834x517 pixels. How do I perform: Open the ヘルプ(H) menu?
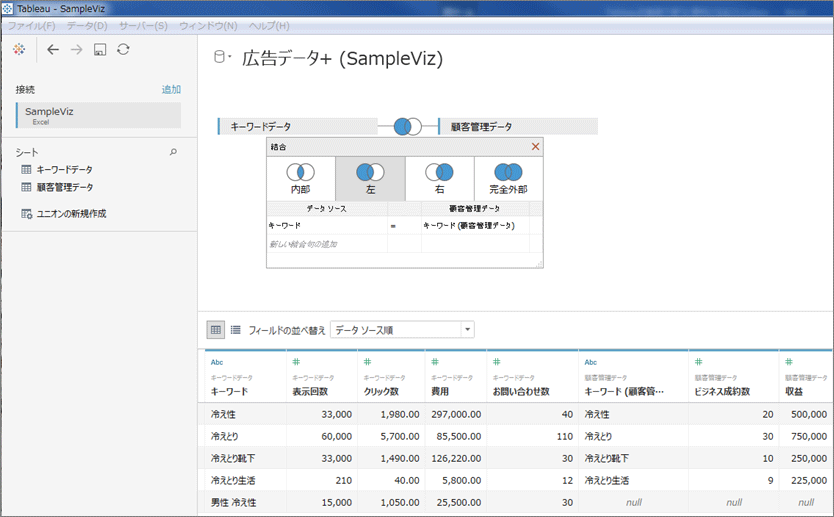point(269,26)
